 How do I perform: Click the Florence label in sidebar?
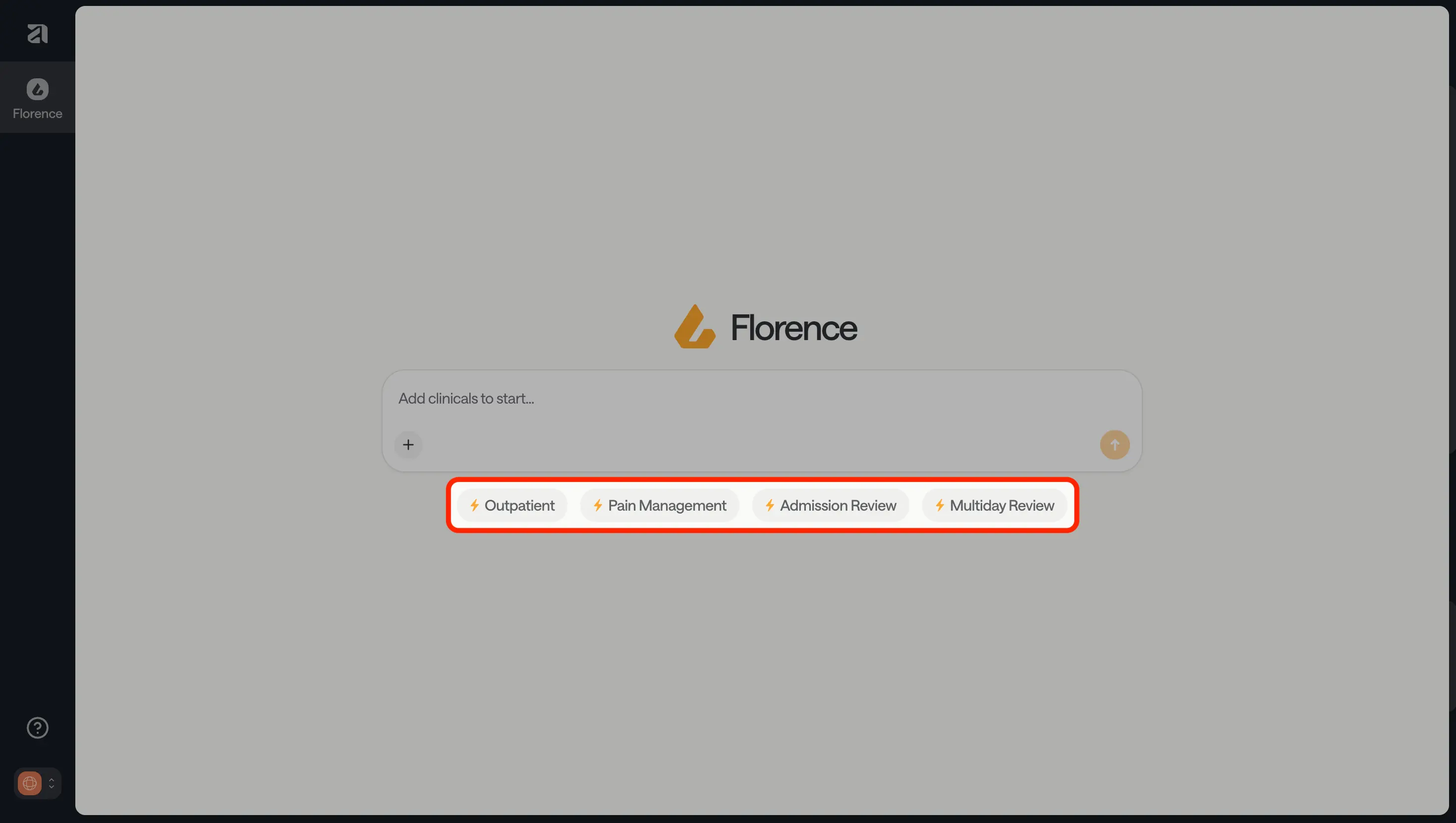pyautogui.click(x=37, y=114)
